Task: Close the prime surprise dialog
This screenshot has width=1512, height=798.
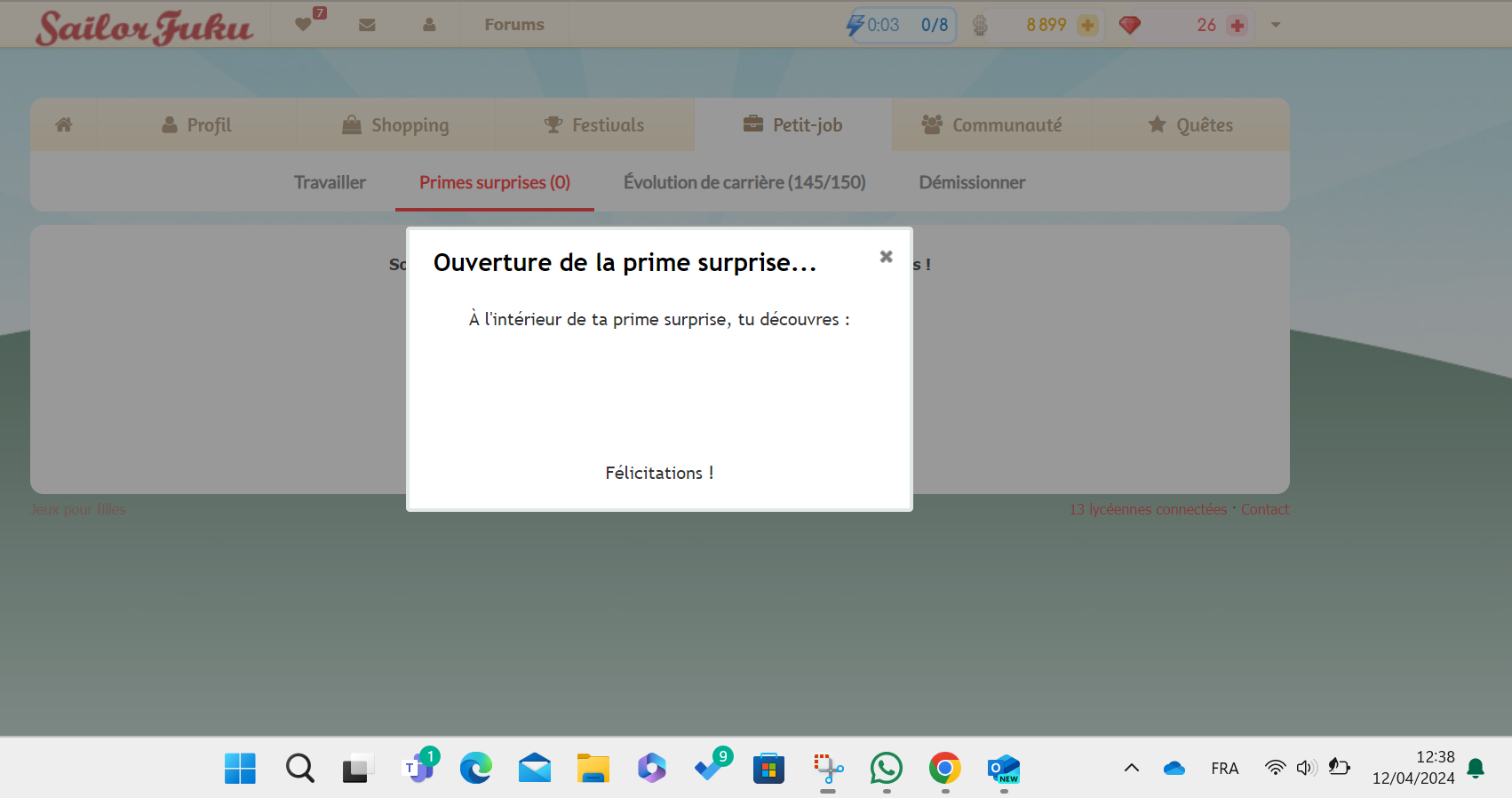Action: pyautogui.click(x=886, y=257)
